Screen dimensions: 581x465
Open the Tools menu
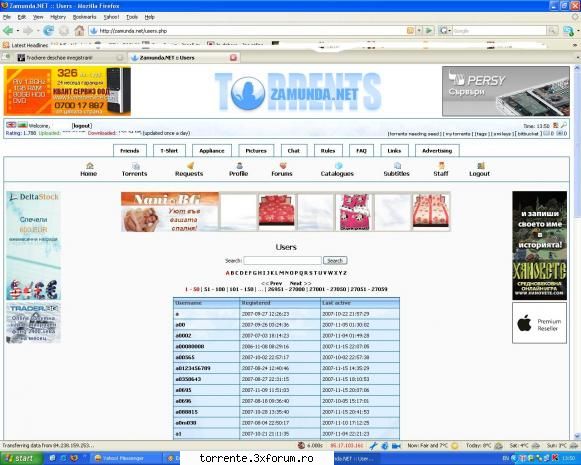click(132, 17)
